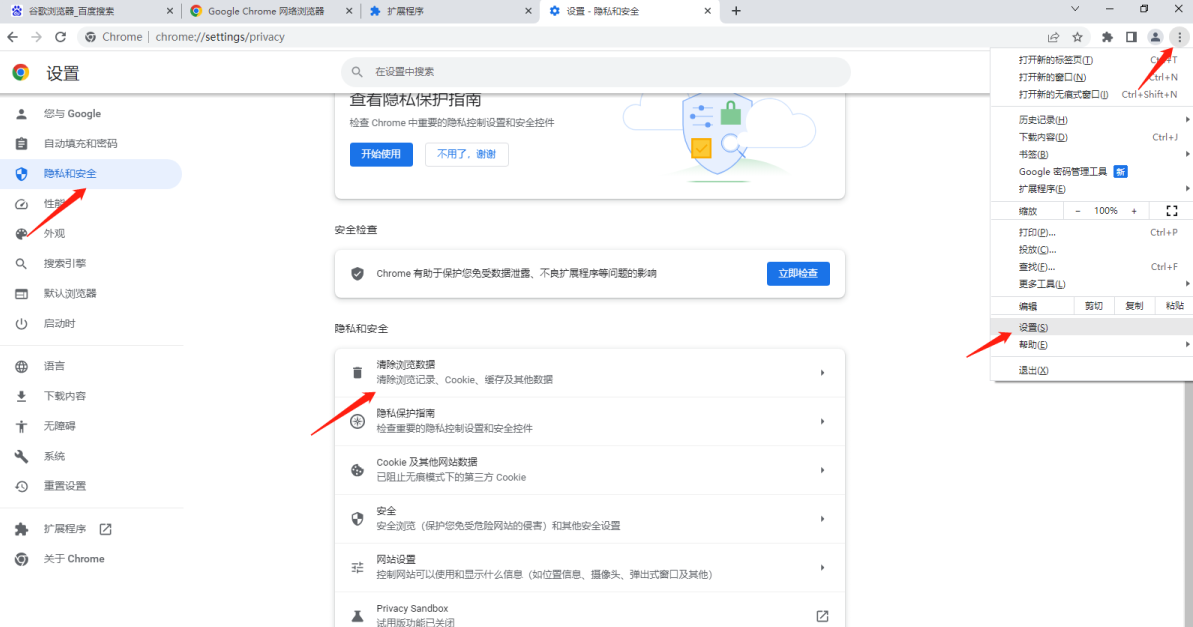Click the 开始使用 button
Viewport: 1193px width, 627px height.
pyautogui.click(x=381, y=154)
